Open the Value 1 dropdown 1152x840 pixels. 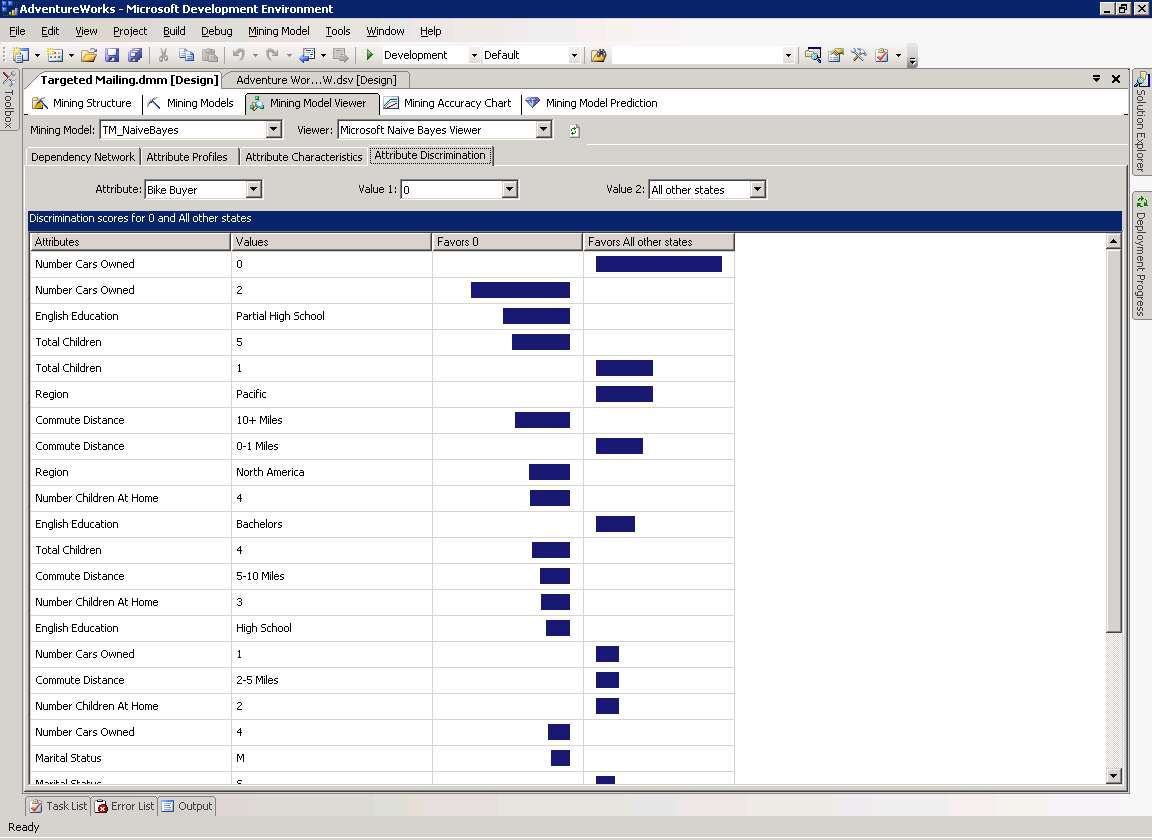click(510, 190)
